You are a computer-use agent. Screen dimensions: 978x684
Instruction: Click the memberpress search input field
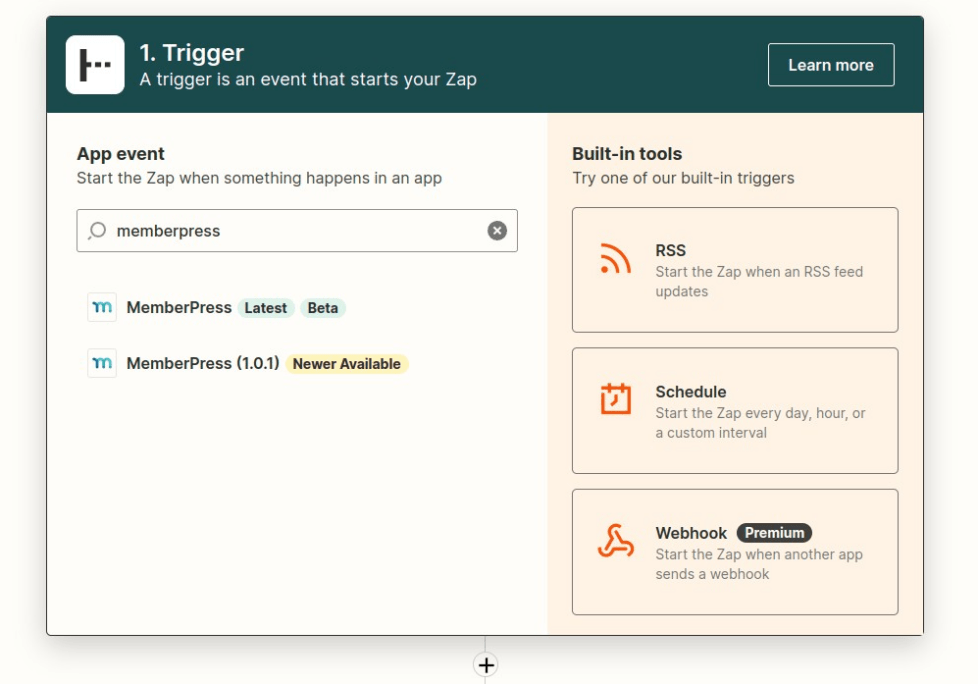(297, 231)
